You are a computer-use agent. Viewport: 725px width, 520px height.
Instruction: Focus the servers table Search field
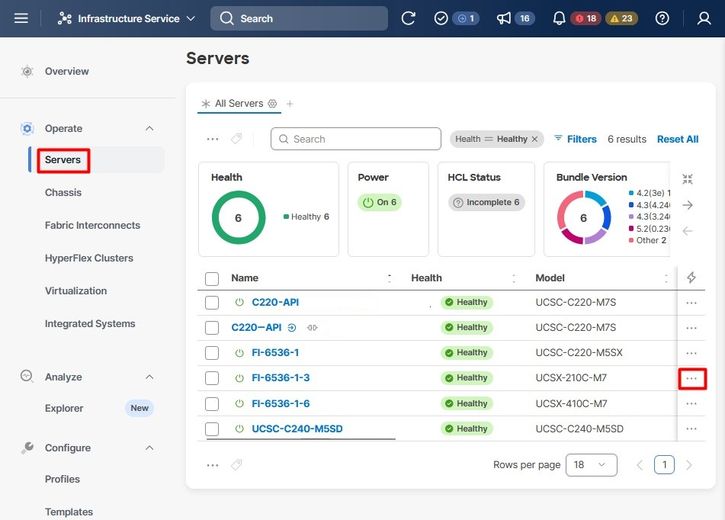[x=356, y=139]
